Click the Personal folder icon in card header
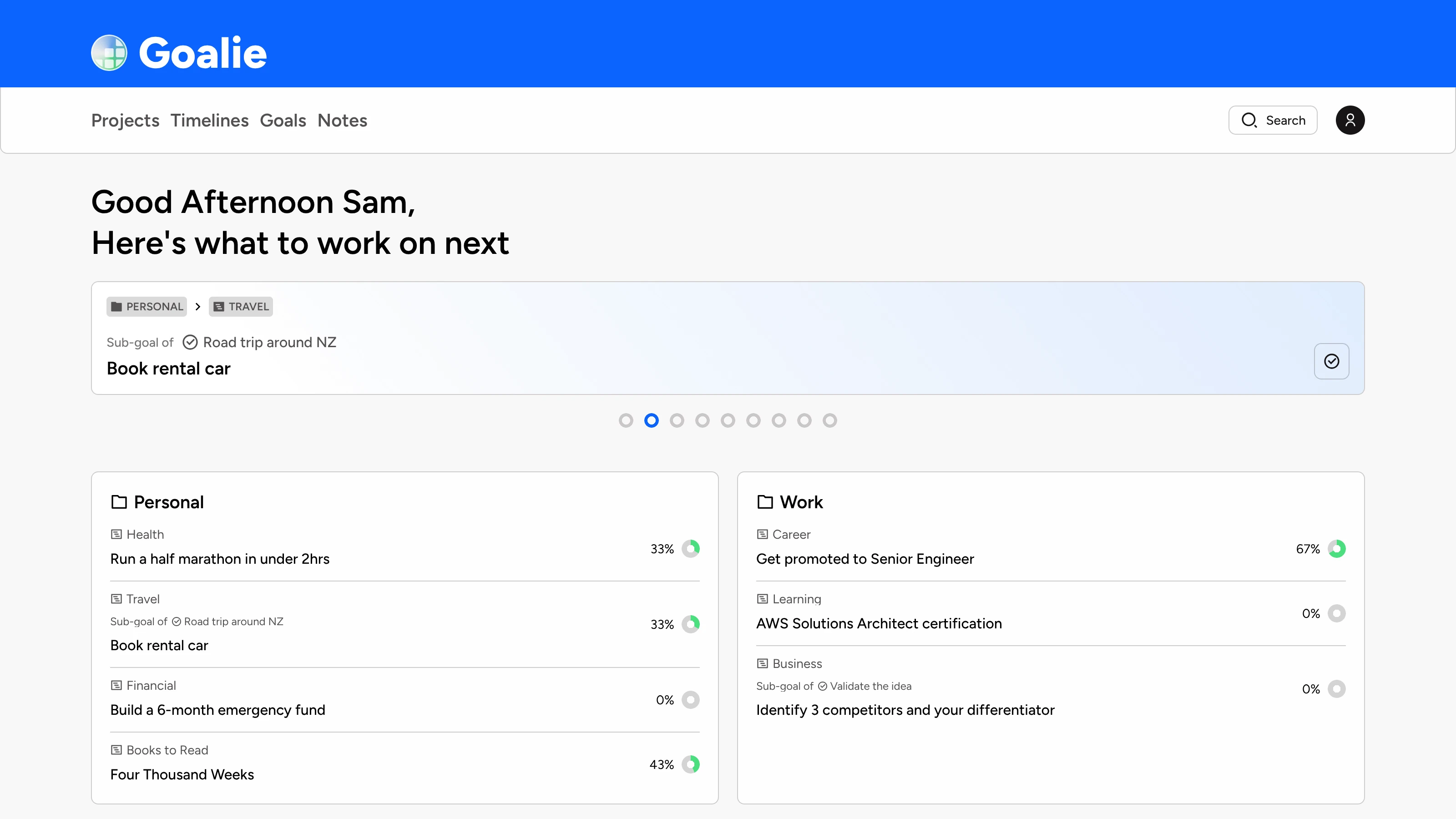Image resolution: width=1456 pixels, height=819 pixels. pyautogui.click(x=119, y=502)
